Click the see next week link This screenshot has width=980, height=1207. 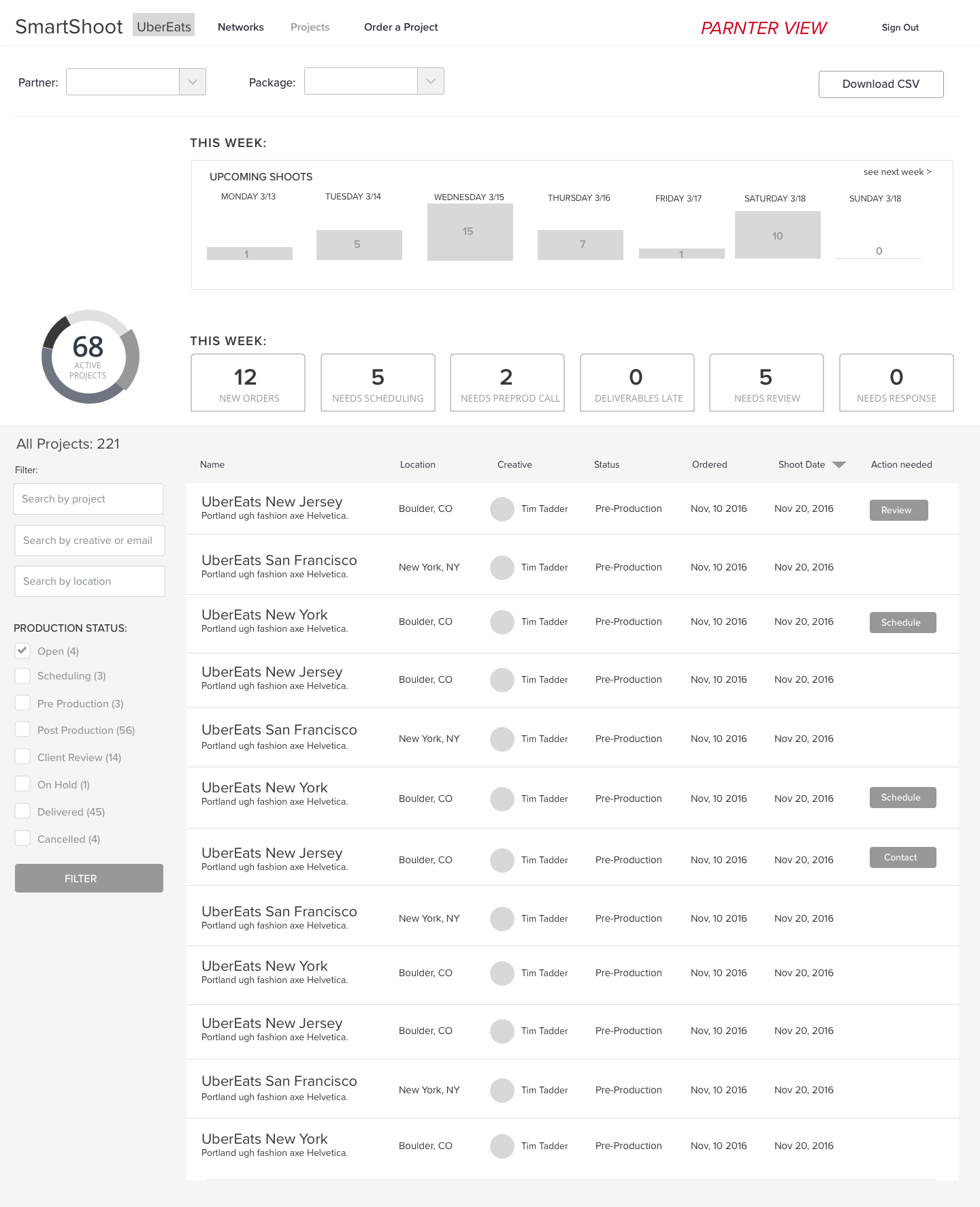pyautogui.click(x=897, y=172)
